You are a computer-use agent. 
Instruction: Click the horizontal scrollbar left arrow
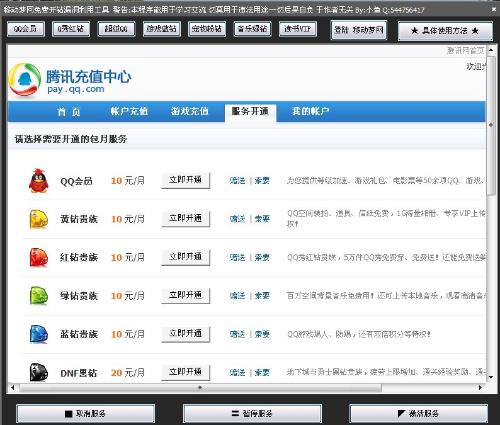point(13,387)
